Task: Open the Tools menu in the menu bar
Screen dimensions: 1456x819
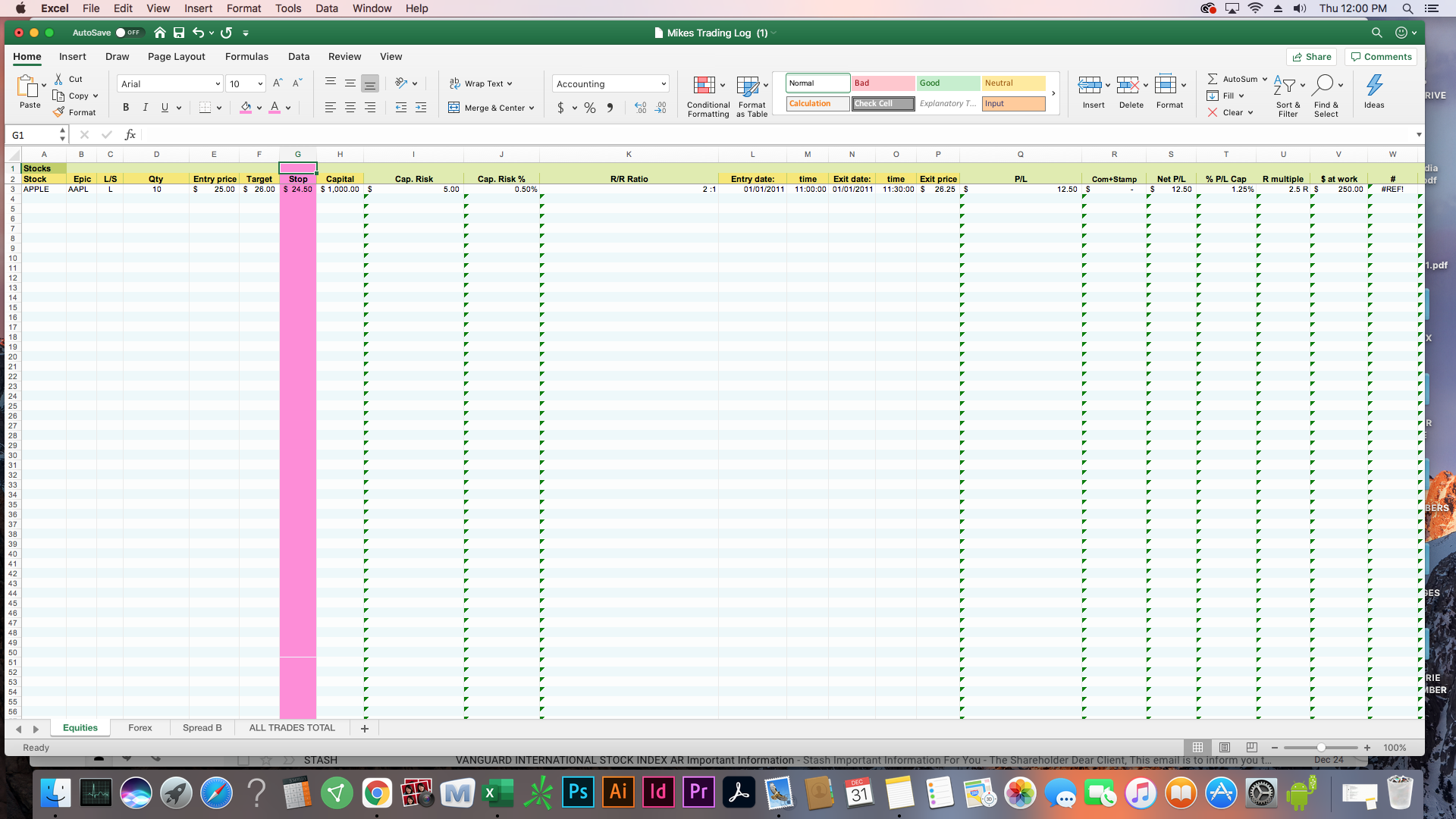Action: (288, 8)
